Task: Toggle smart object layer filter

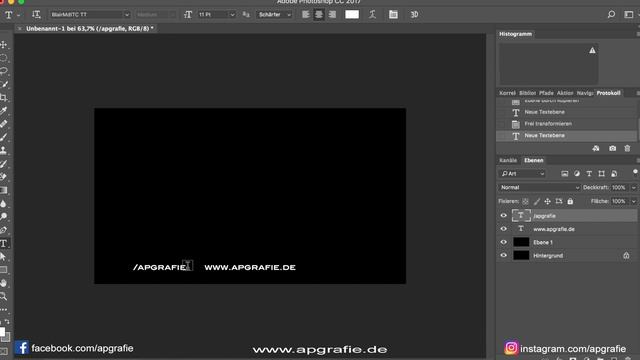Action: coord(614,174)
